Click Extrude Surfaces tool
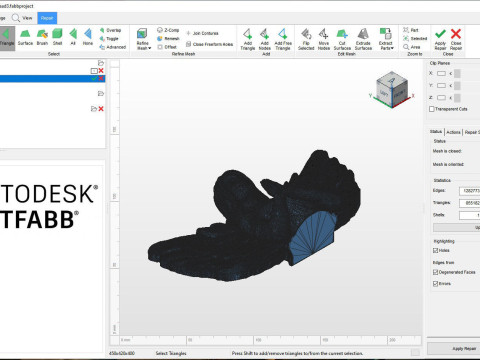This screenshot has width=480, height=360. [363, 39]
